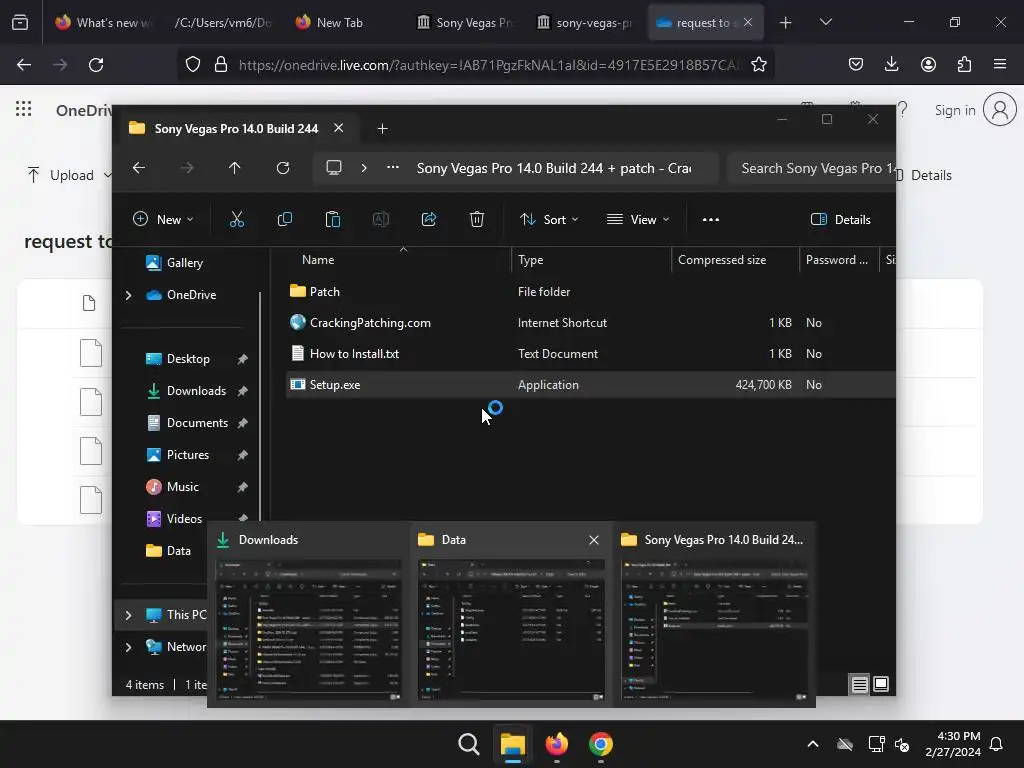
Task: Open notifications bell in system tray
Action: click(997, 744)
